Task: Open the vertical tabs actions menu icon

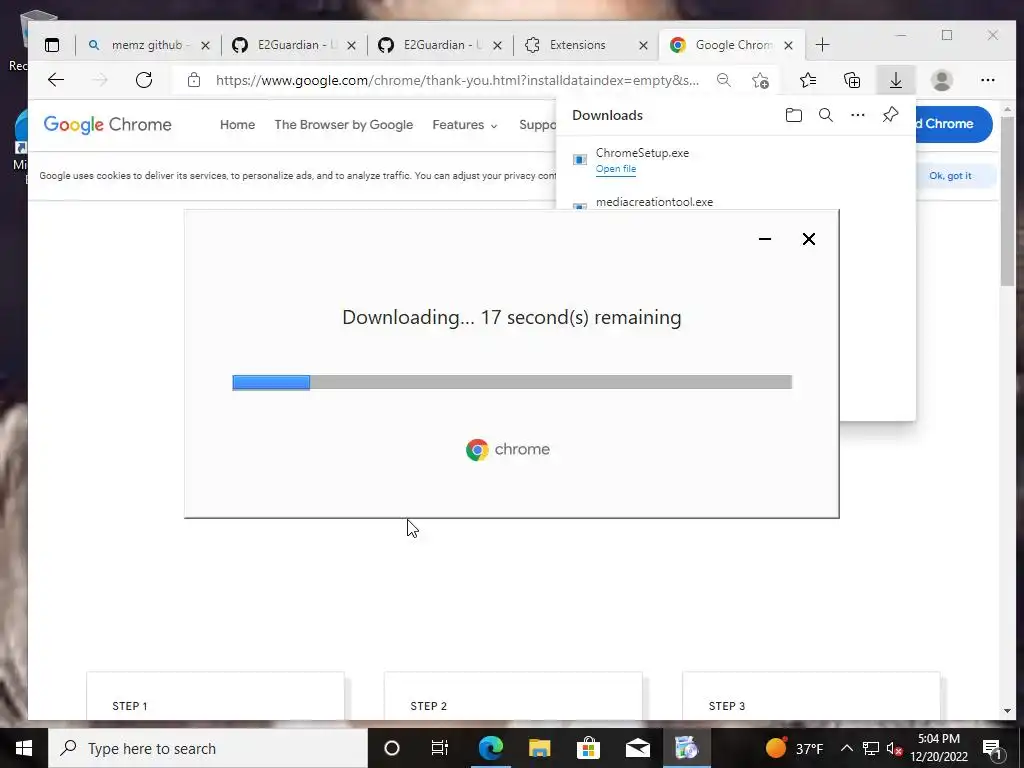Action: click(x=52, y=45)
